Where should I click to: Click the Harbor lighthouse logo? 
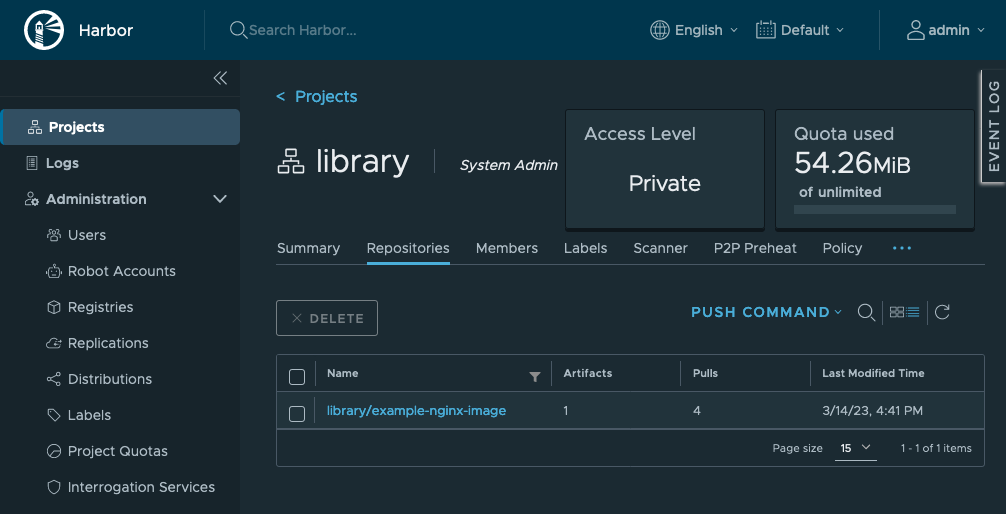pos(43,30)
